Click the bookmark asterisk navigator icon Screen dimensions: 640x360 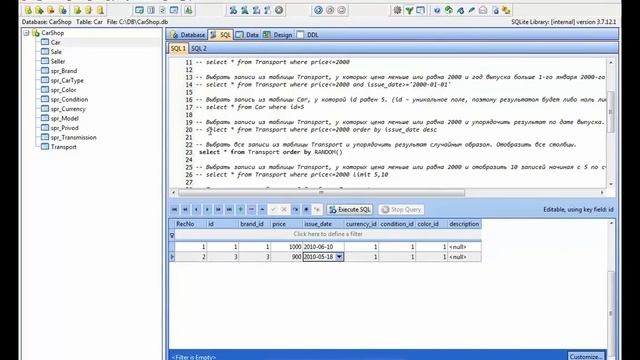click(x=306, y=209)
